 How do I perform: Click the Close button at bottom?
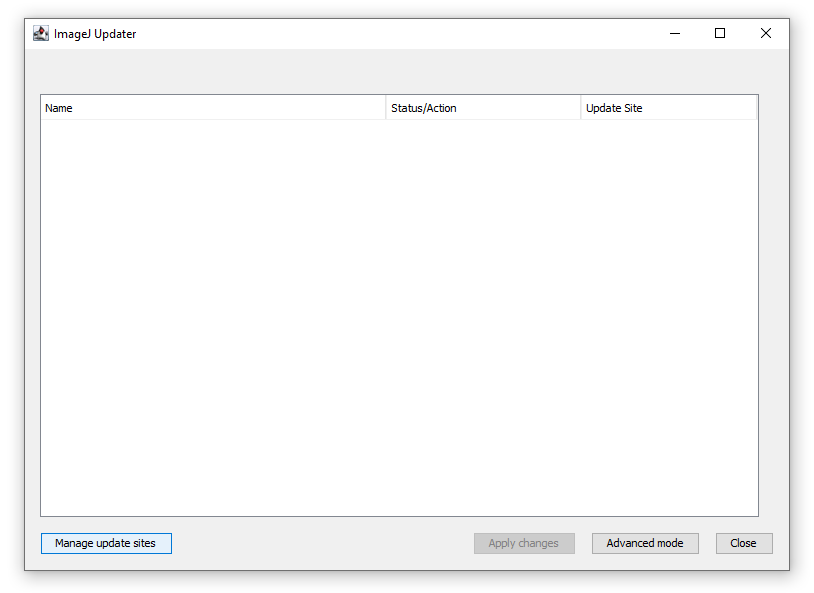tap(744, 543)
